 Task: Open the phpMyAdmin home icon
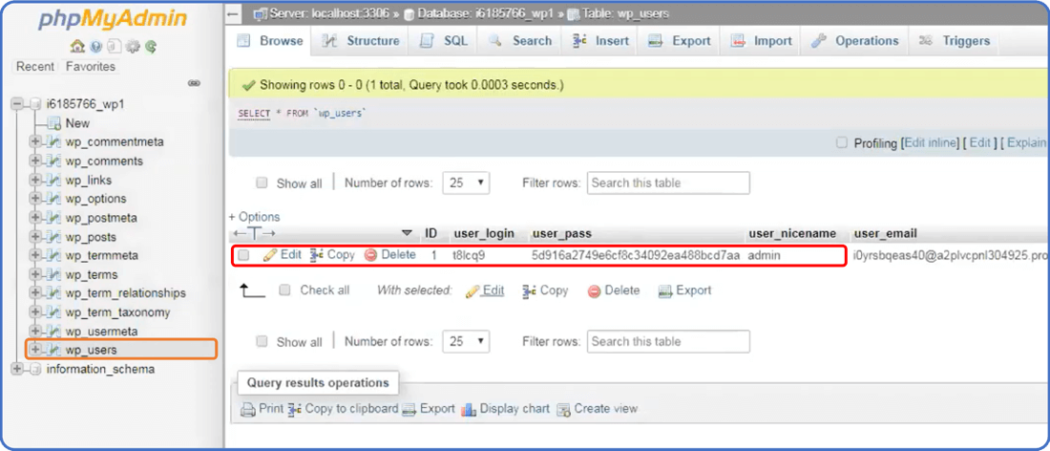point(77,47)
